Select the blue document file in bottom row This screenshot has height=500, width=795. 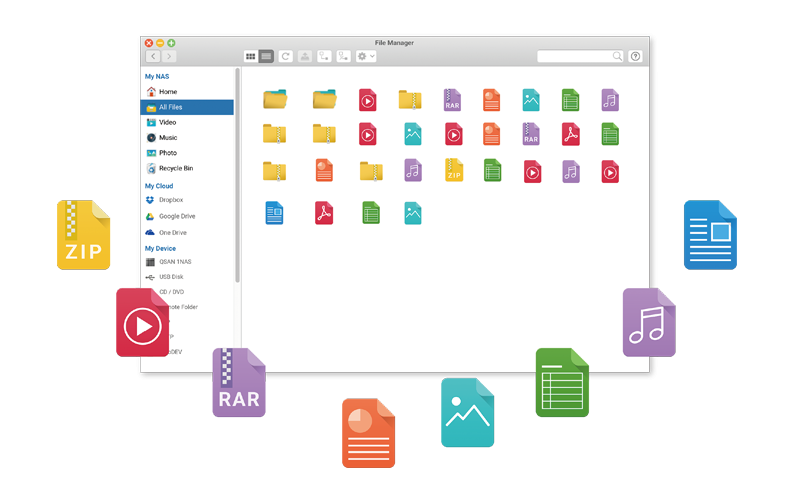coord(275,212)
